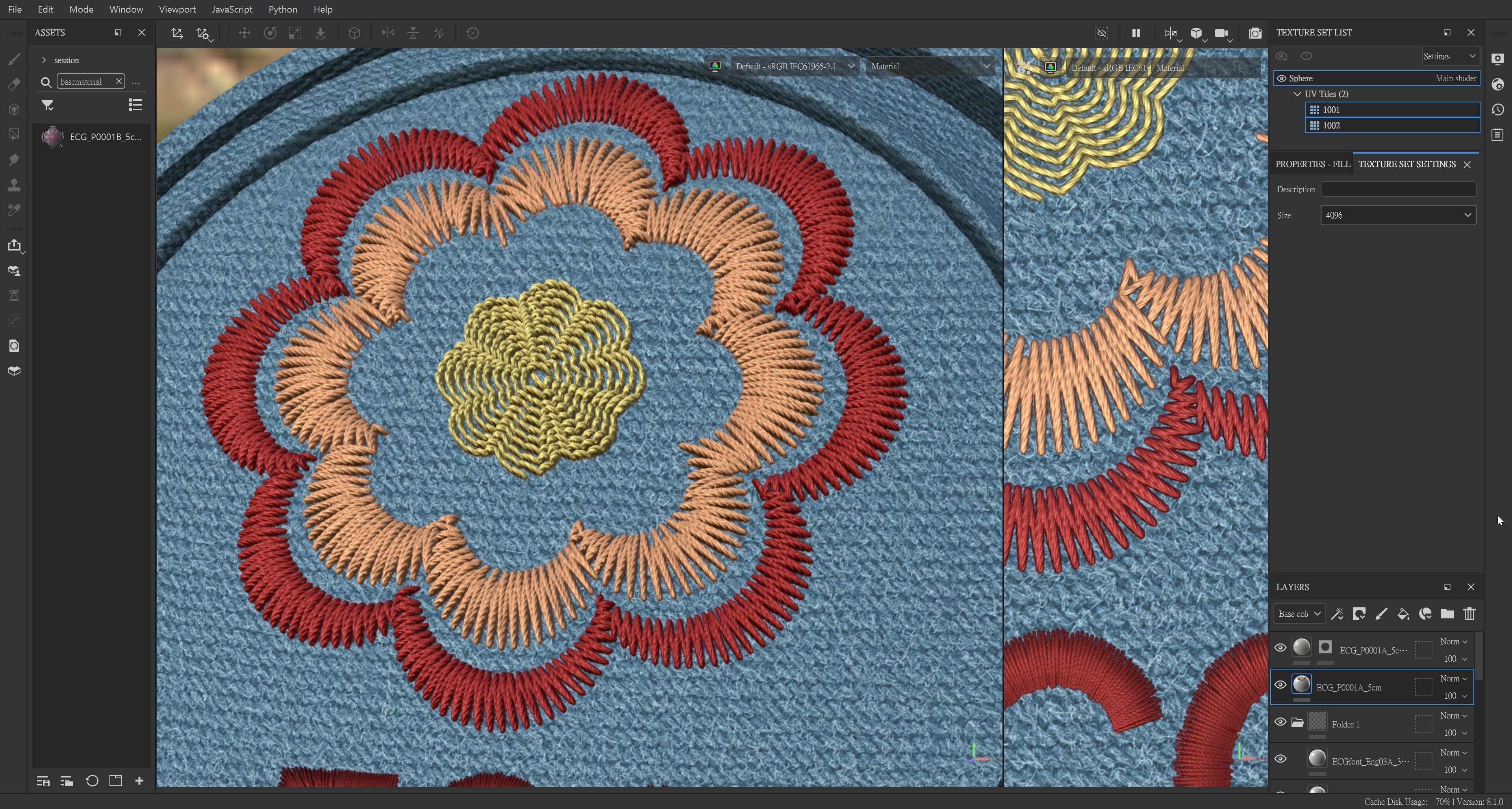Select the Eraser tool in left toolbar
1512x809 pixels.
click(x=14, y=85)
